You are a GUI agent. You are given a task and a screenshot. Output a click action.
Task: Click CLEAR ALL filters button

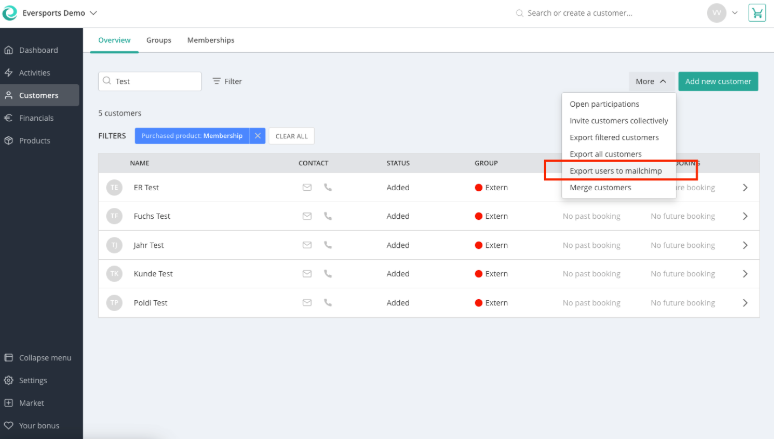(x=291, y=136)
